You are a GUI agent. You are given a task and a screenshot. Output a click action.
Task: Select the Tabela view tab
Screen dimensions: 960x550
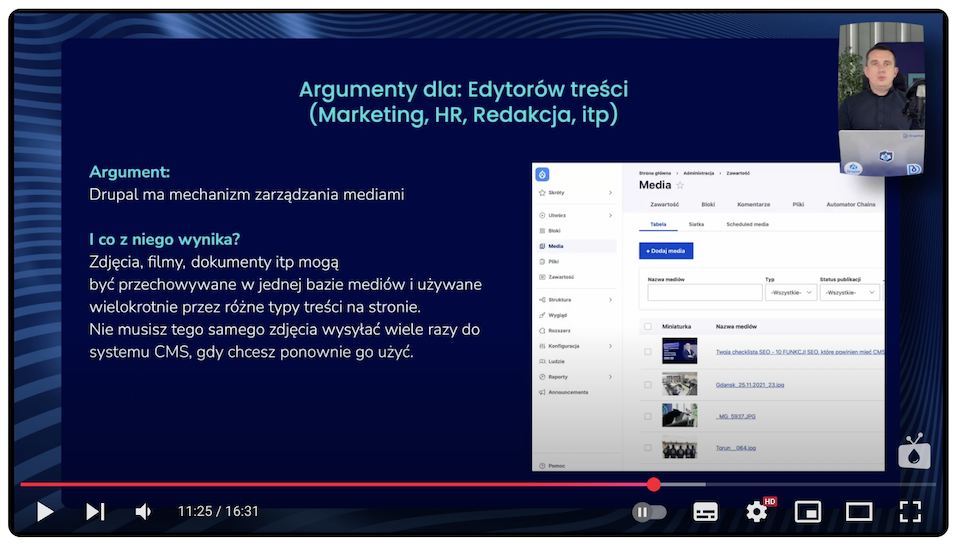(x=658, y=225)
